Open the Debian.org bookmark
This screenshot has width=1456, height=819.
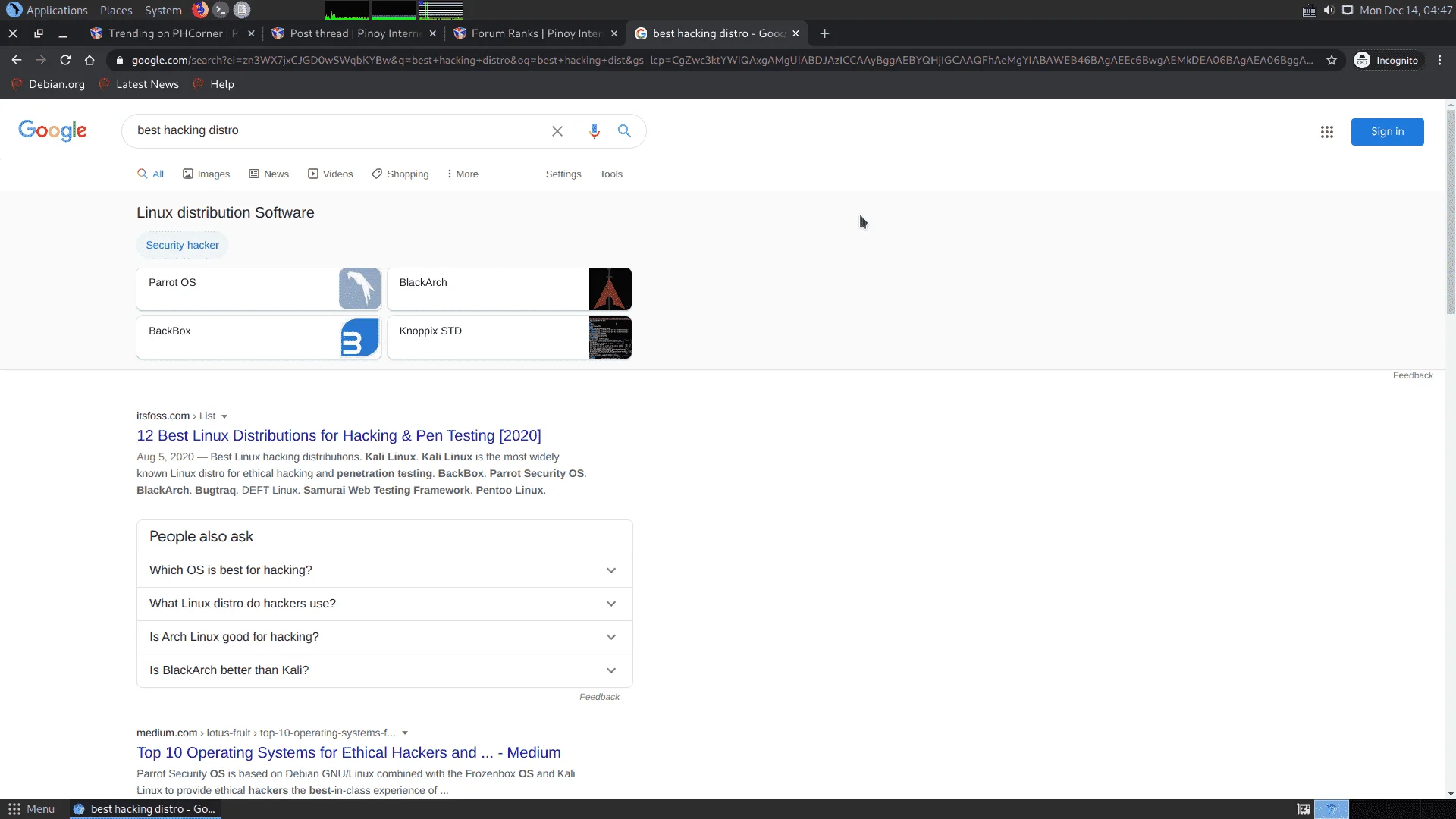click(48, 84)
